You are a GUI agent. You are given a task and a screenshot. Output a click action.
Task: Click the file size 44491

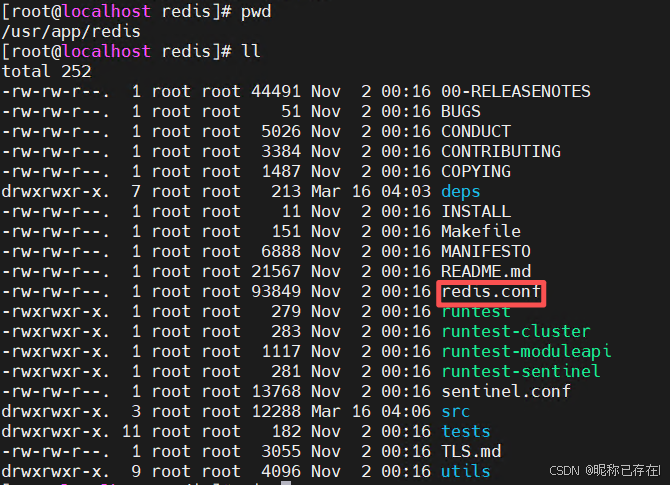(276, 91)
